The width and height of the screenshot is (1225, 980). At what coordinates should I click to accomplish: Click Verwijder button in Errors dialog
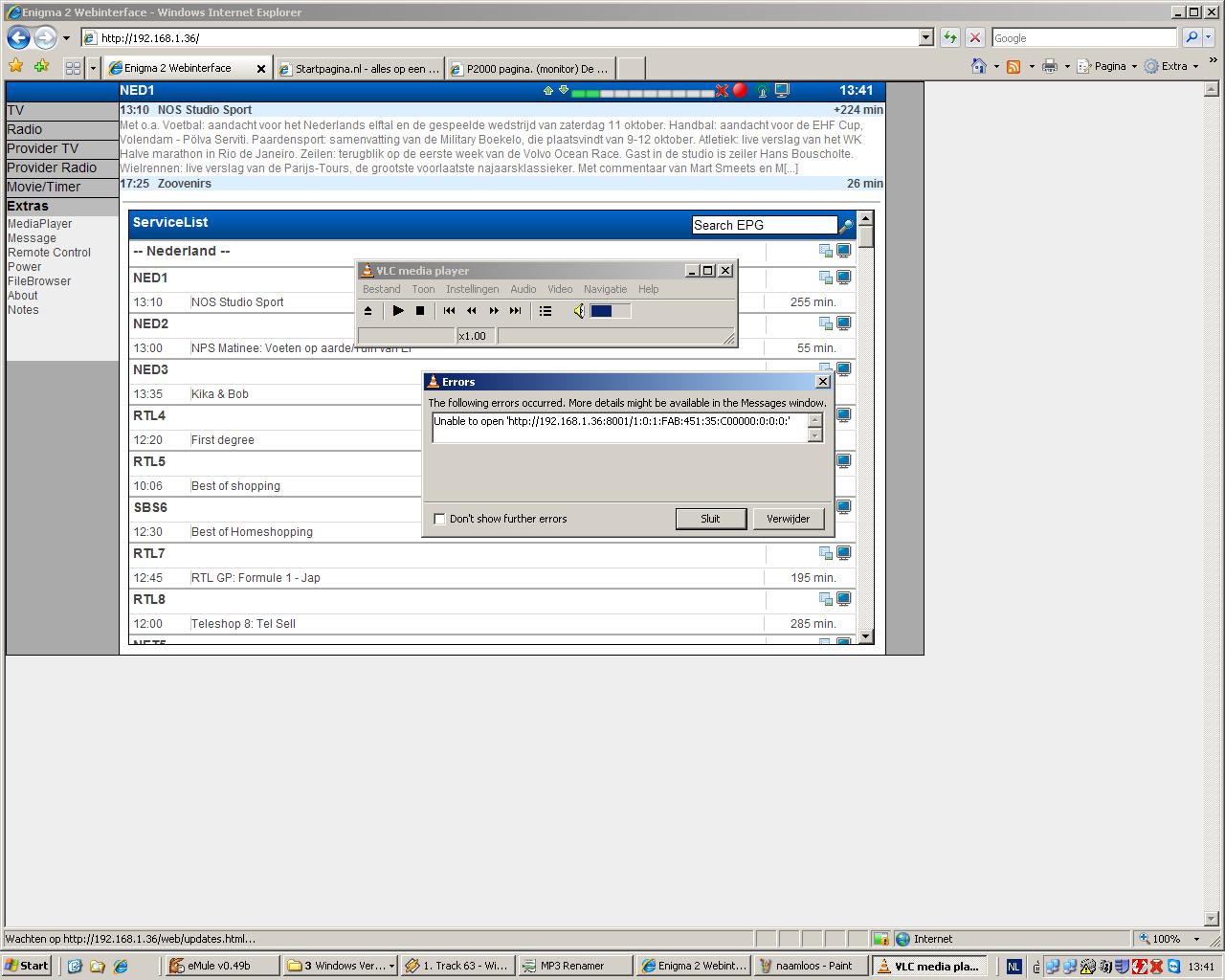click(788, 519)
